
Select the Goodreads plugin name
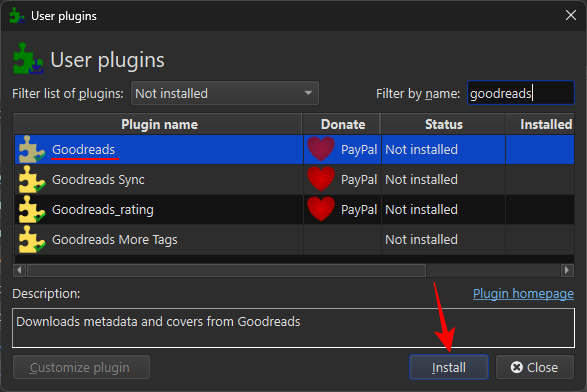pos(83,150)
